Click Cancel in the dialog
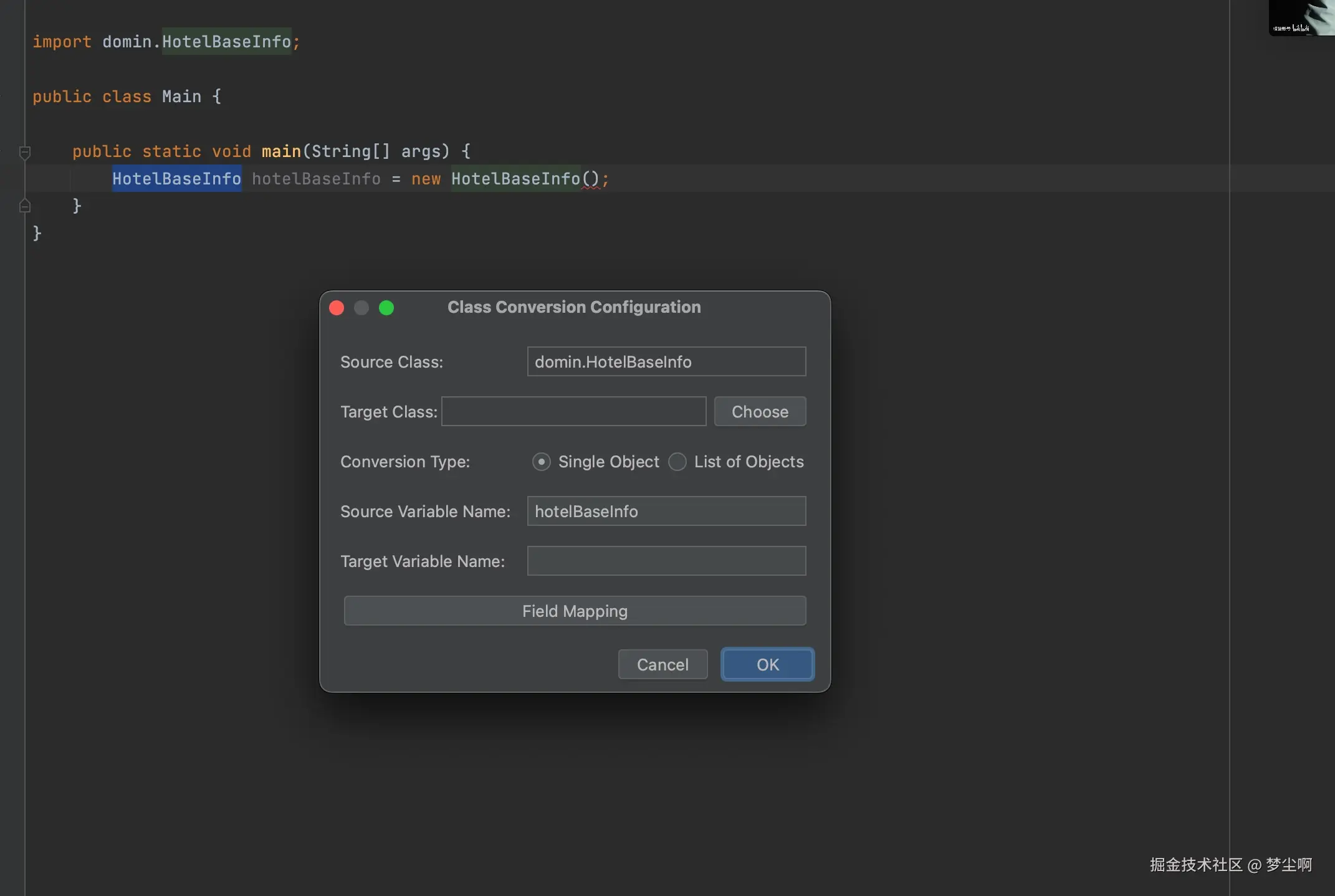 click(663, 664)
